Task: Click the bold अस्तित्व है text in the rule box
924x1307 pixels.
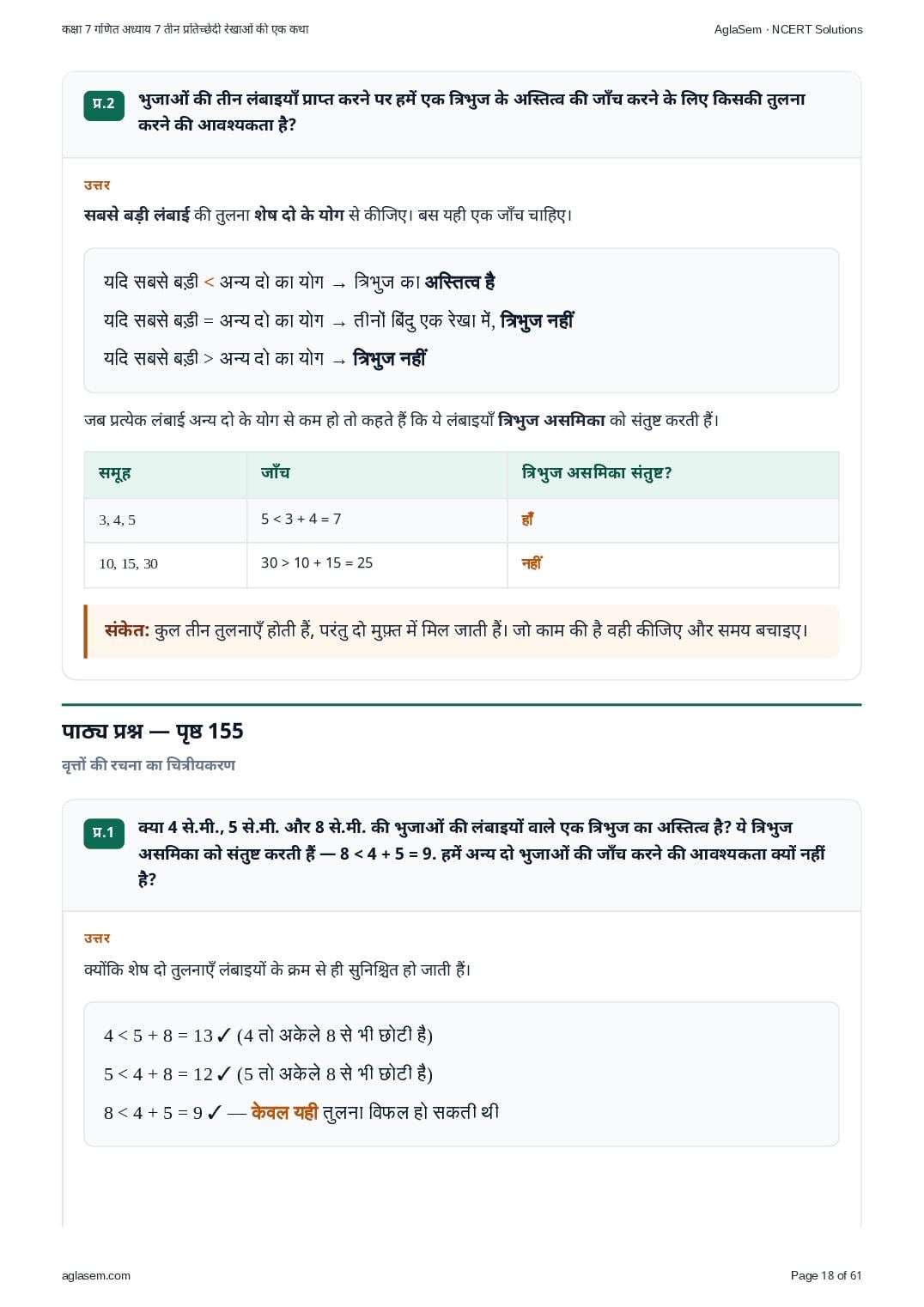Action: (460, 282)
